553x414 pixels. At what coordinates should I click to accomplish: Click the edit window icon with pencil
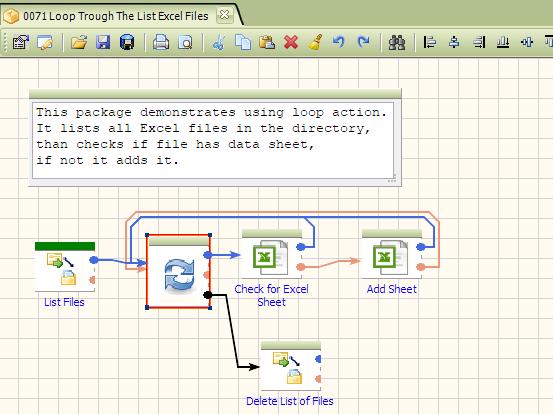tap(45, 42)
